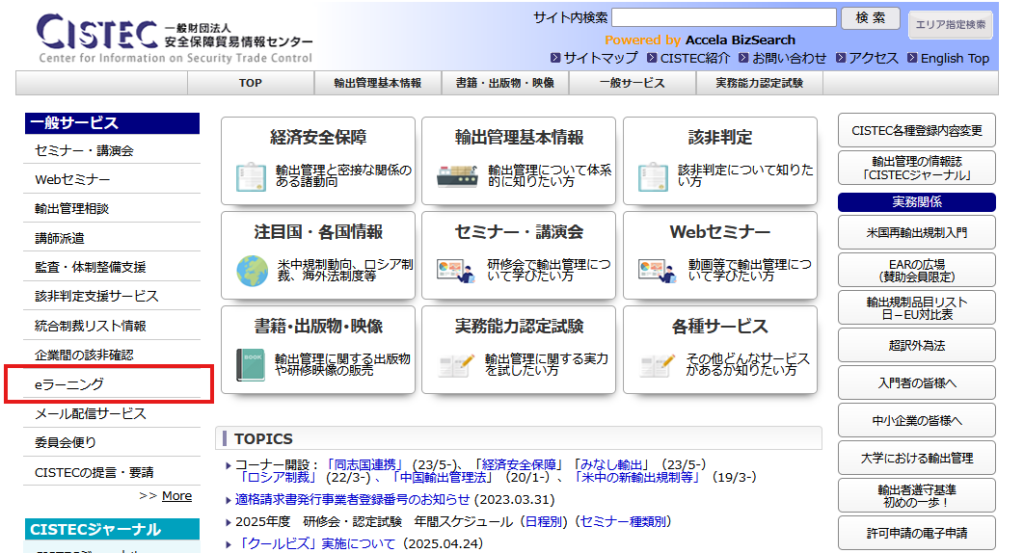Click the globe icon for 注目国・各国情報
The image size is (1024, 553).
252,271
